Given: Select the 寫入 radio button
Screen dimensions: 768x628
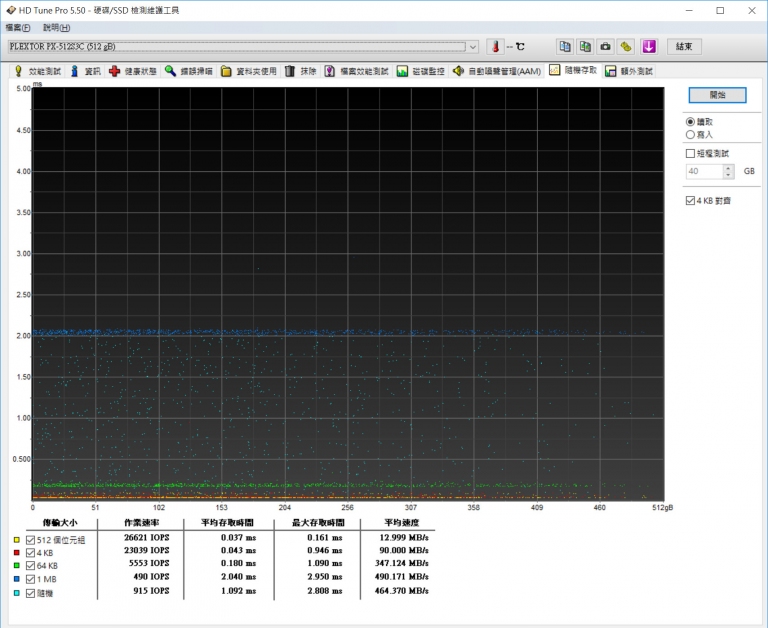Looking at the screenshot, I should click(x=690, y=134).
